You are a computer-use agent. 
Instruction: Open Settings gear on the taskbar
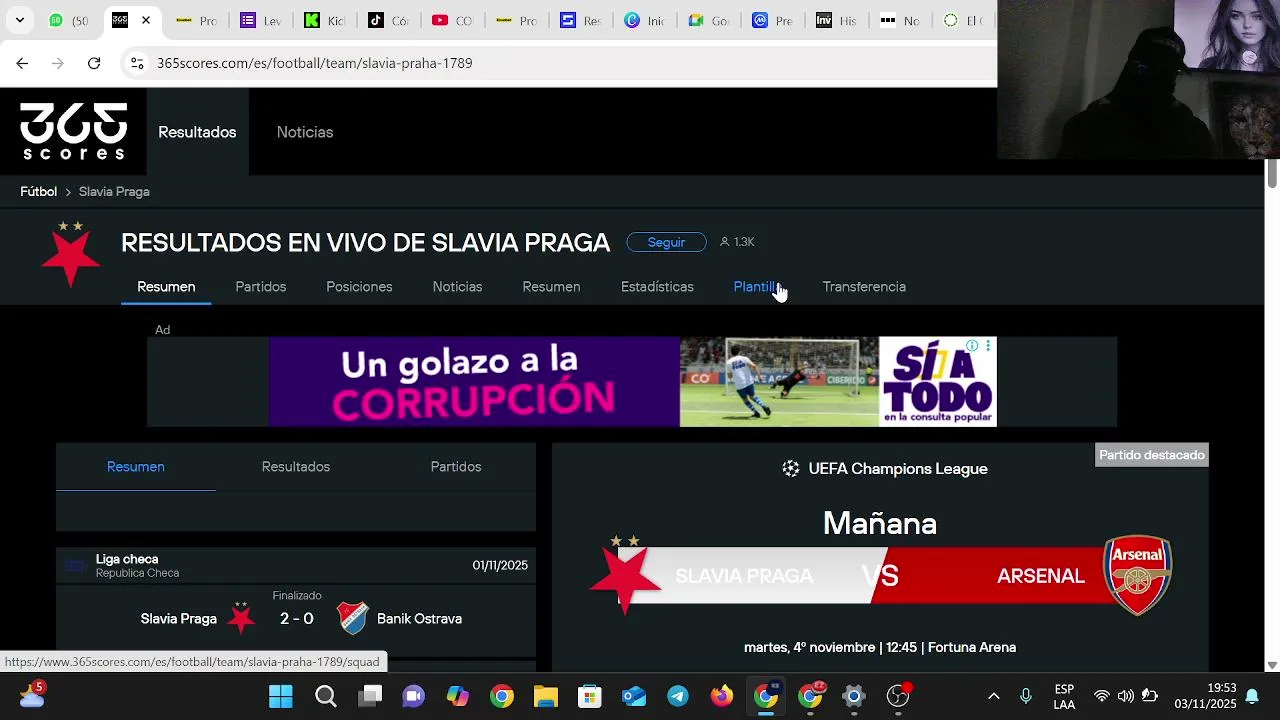coord(854,696)
